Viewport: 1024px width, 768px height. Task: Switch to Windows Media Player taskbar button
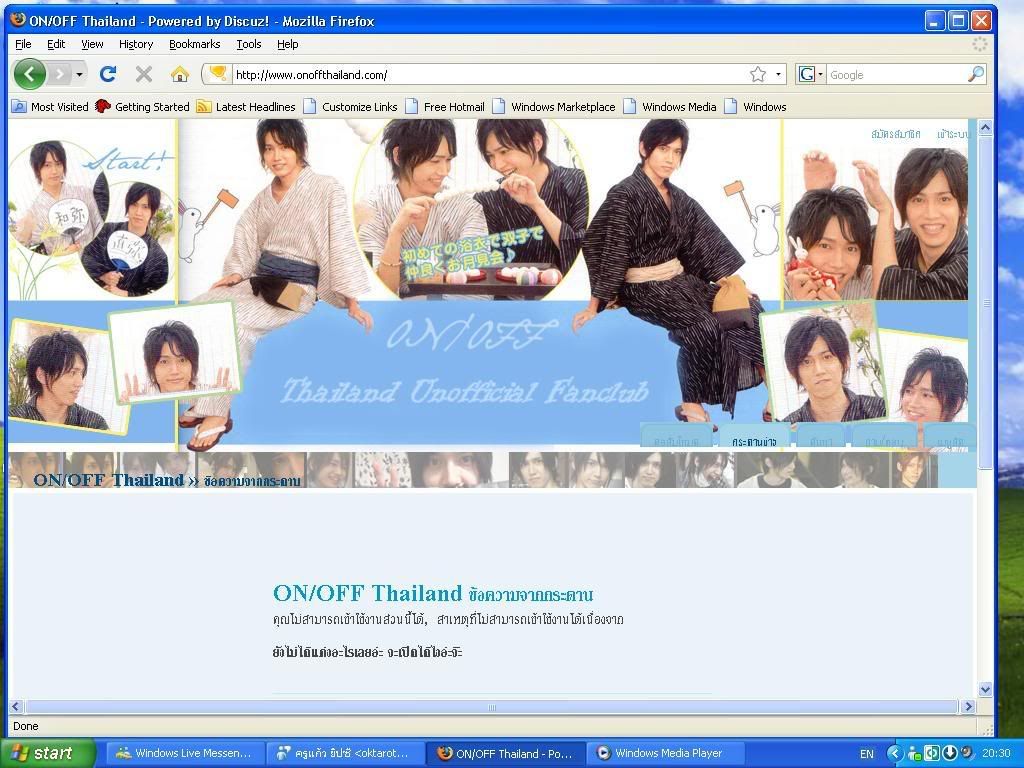665,753
